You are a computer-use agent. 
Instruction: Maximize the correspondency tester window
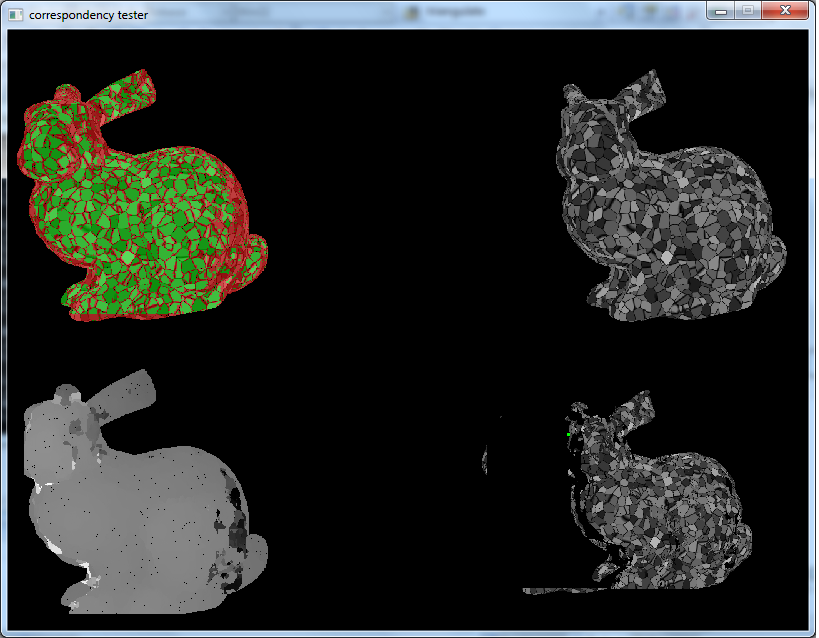[748, 10]
